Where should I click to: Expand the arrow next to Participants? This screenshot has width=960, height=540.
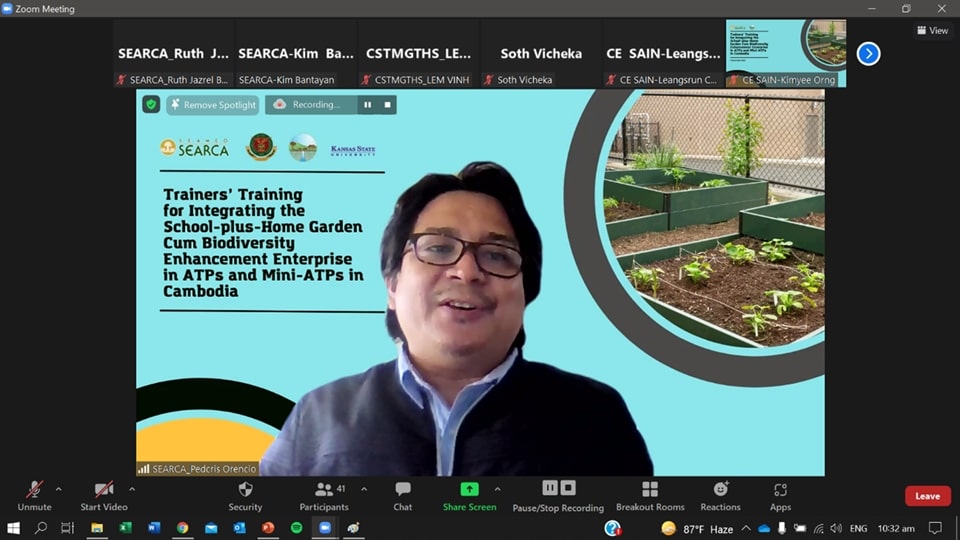[363, 489]
